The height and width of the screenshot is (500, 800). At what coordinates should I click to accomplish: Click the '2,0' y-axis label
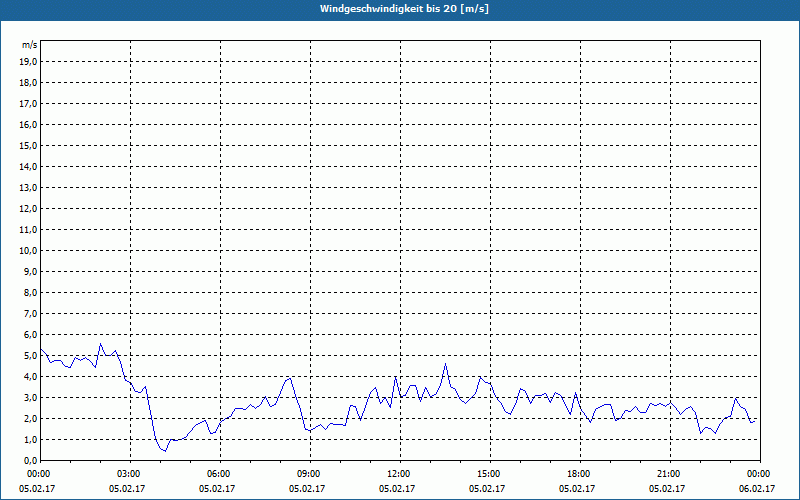point(30,418)
